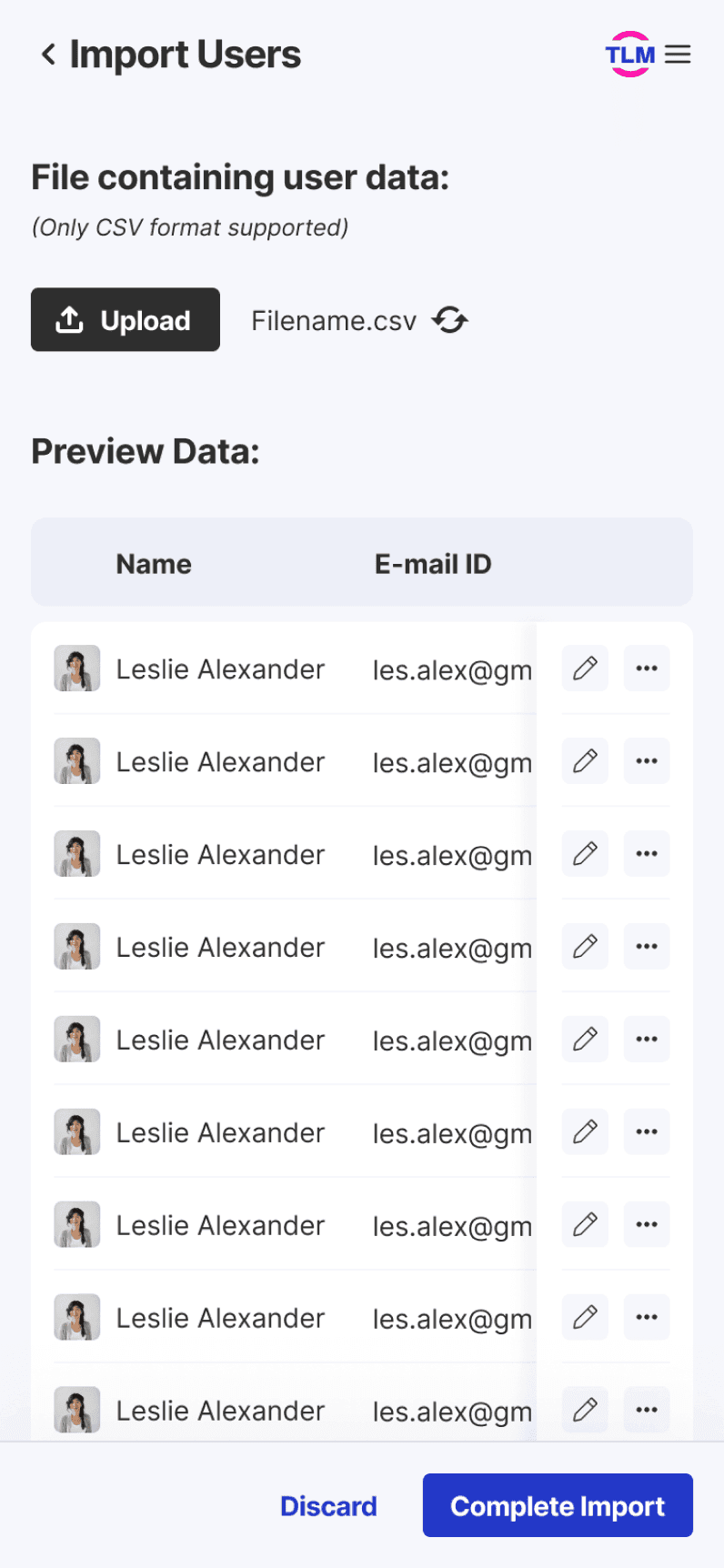Click the avatar thumbnail in the second row
This screenshot has width=724, height=1568.
[76, 761]
